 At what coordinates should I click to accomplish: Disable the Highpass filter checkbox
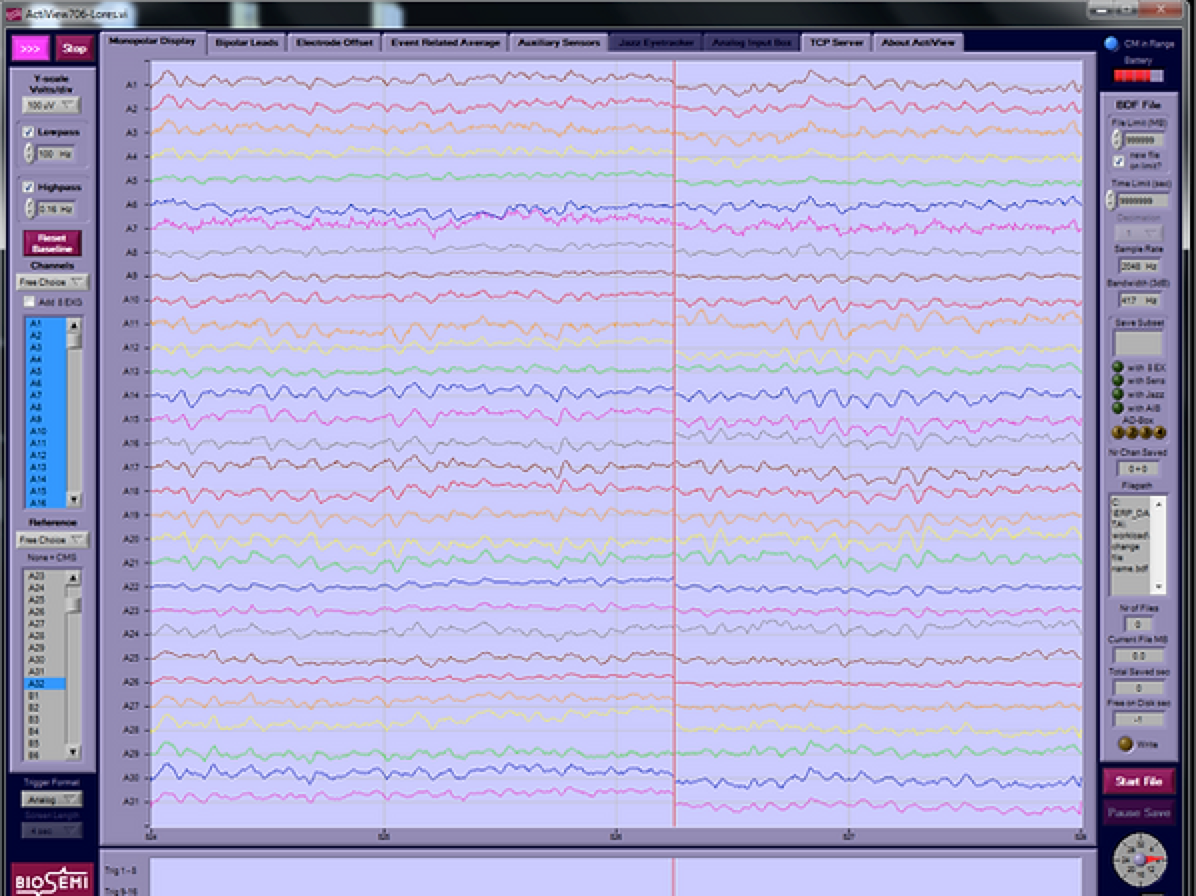(29, 187)
